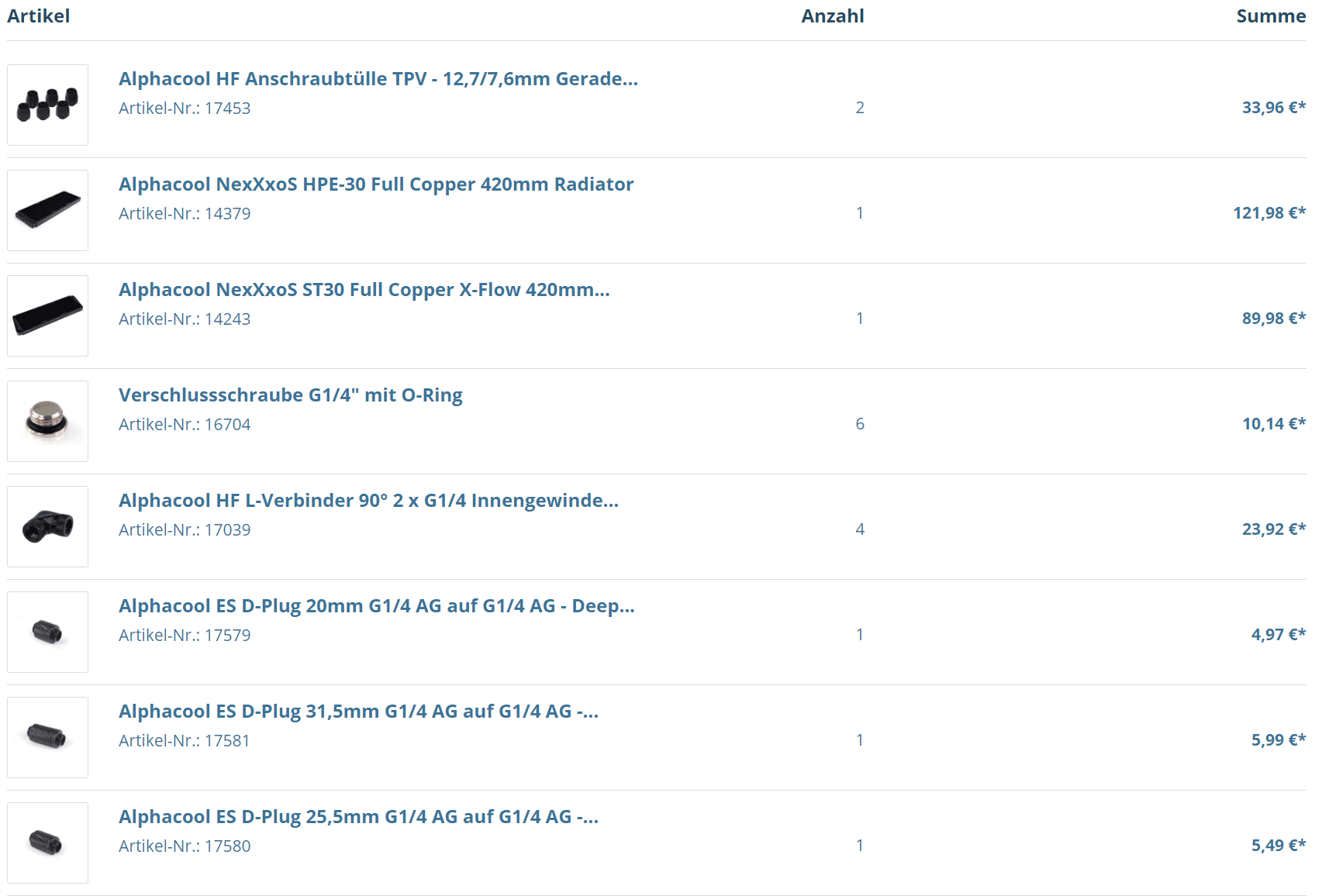Open the D-Plug 25,5mm product thumbnail

(x=47, y=843)
